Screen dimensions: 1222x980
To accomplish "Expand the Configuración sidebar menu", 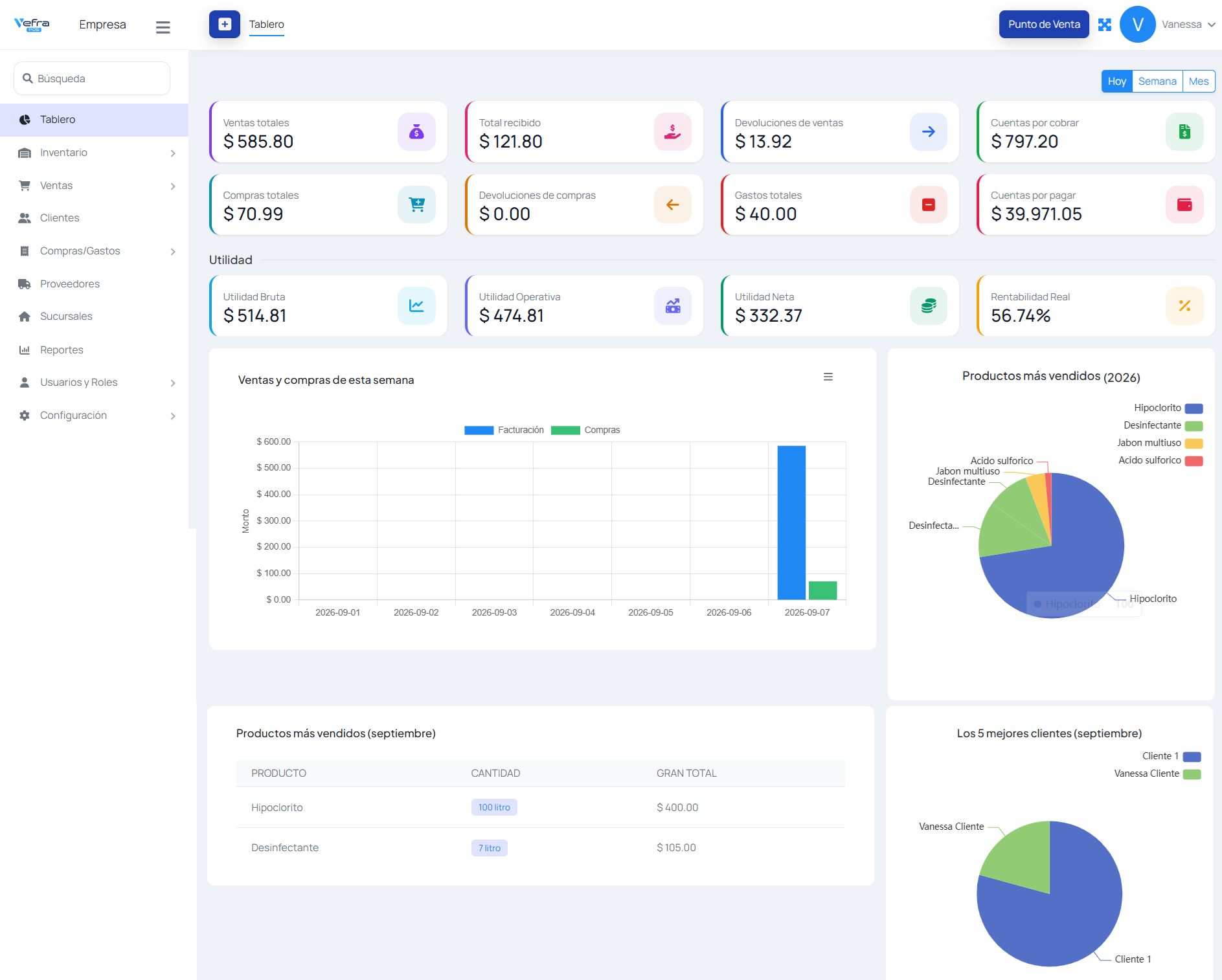I will pos(94,416).
